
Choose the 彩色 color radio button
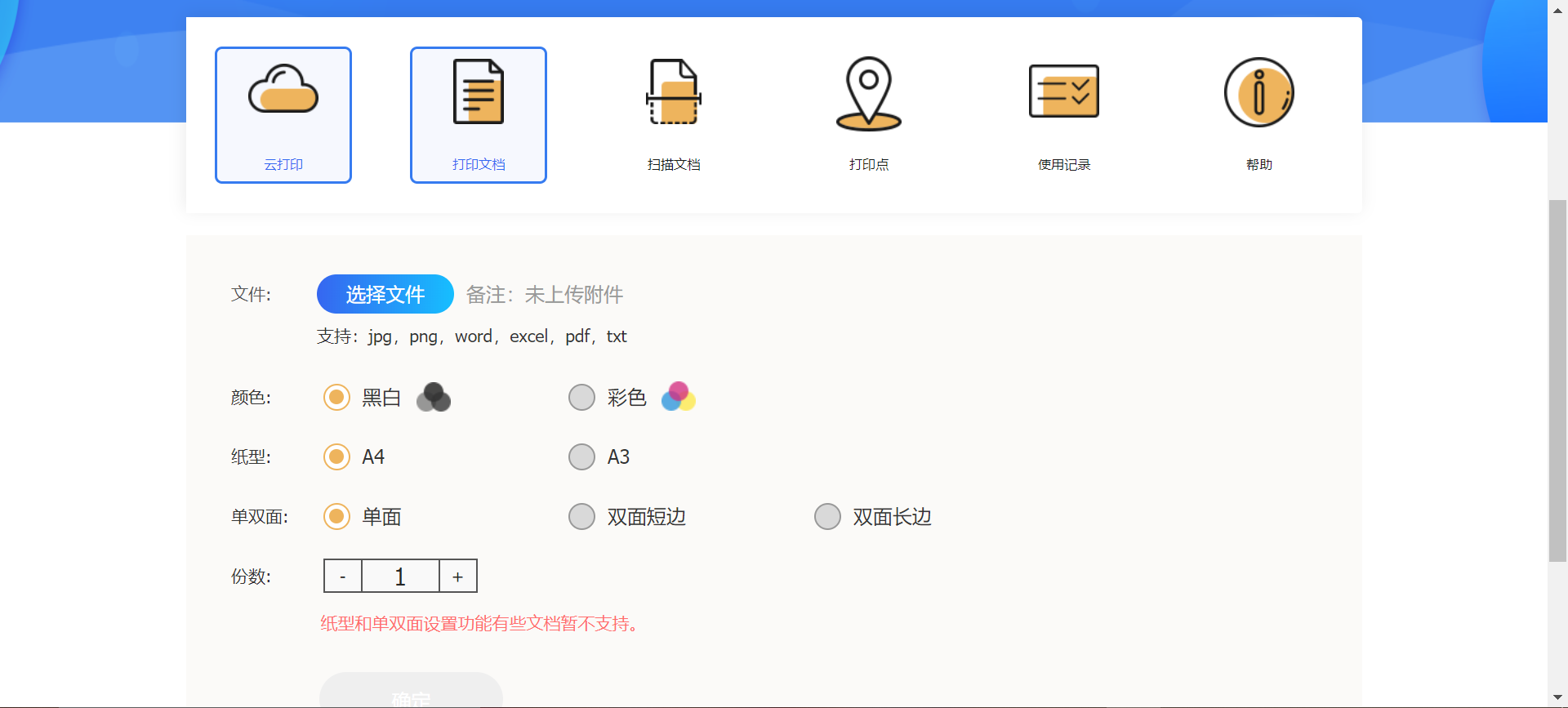(581, 398)
